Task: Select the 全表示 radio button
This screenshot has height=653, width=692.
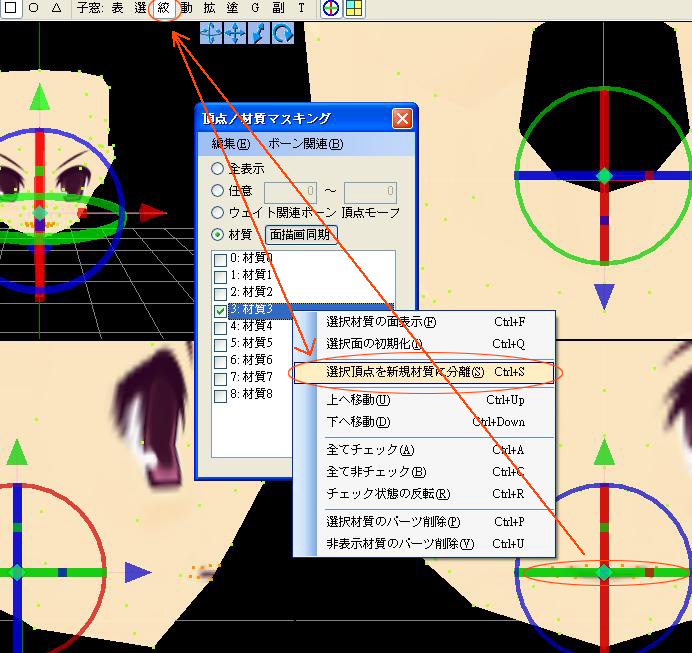Action: coord(217,169)
